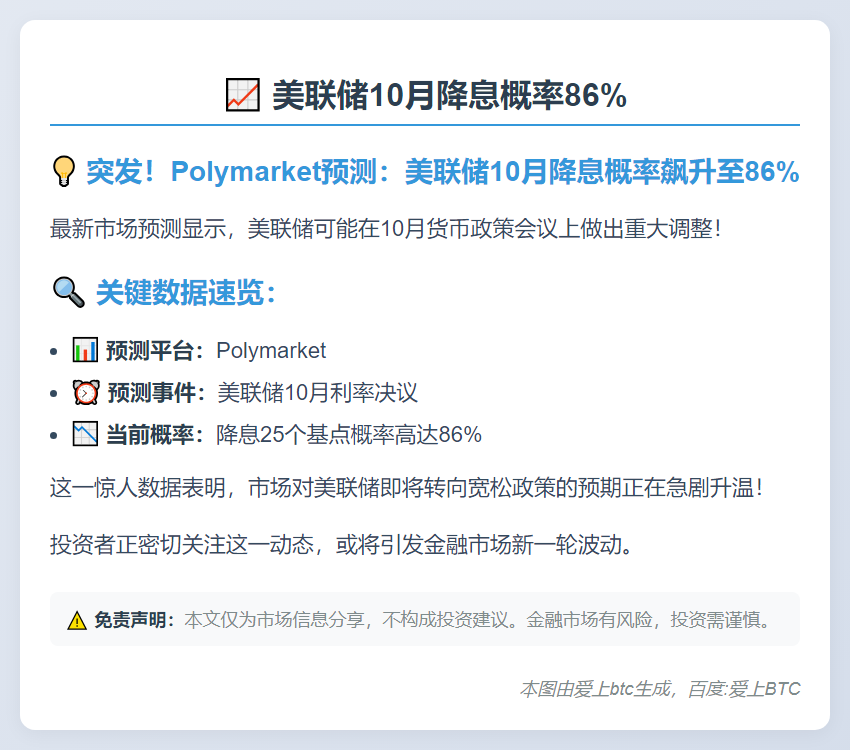Click the bold 预测平台 label

pos(155,351)
